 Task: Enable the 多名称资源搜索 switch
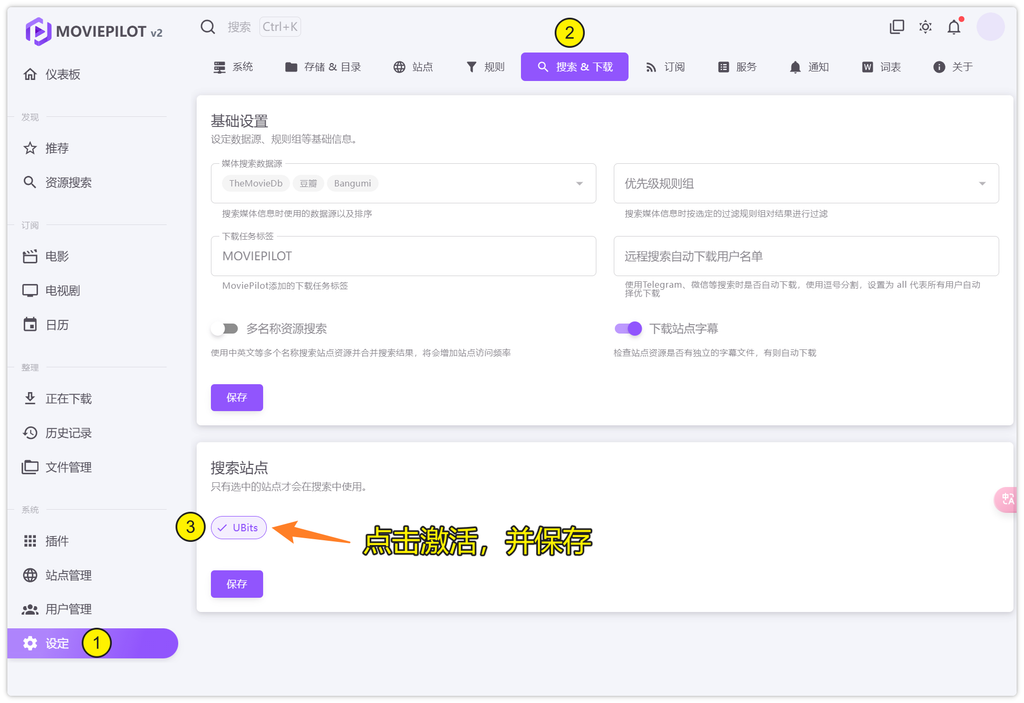[x=224, y=328]
